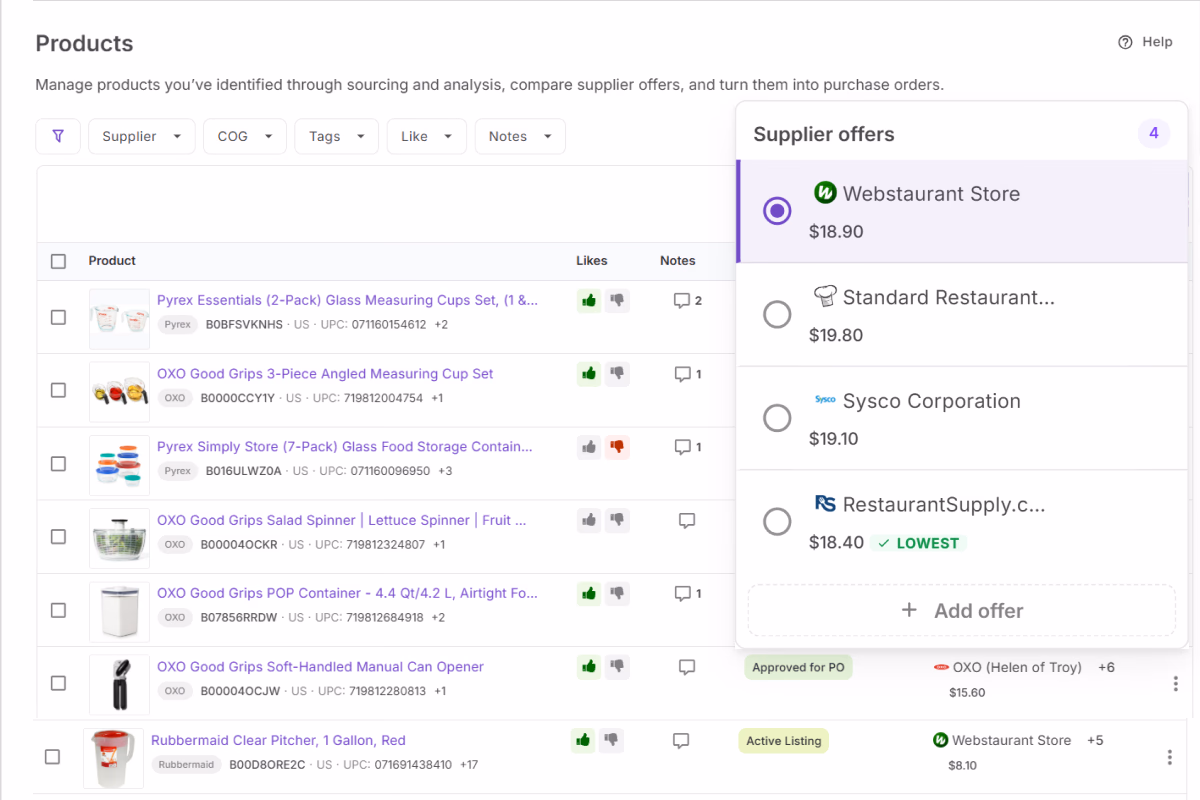The height and width of the screenshot is (800, 1200).
Task: Expand the +5 supplier offers for Webstaurant Store
Action: tap(1095, 741)
